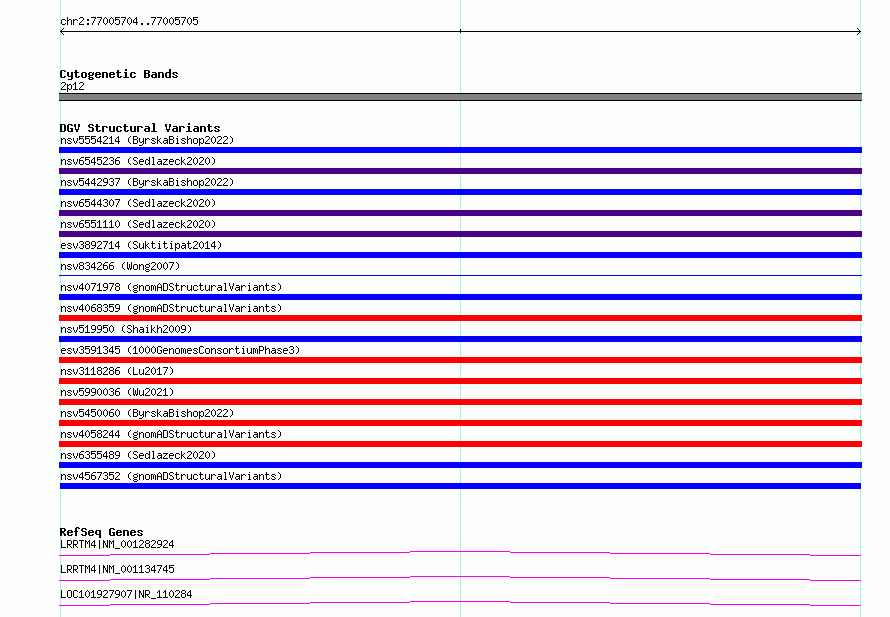Screen dimensions: 890x617
Task: Click red bar under nsv5990036
Action: click(x=460, y=402)
